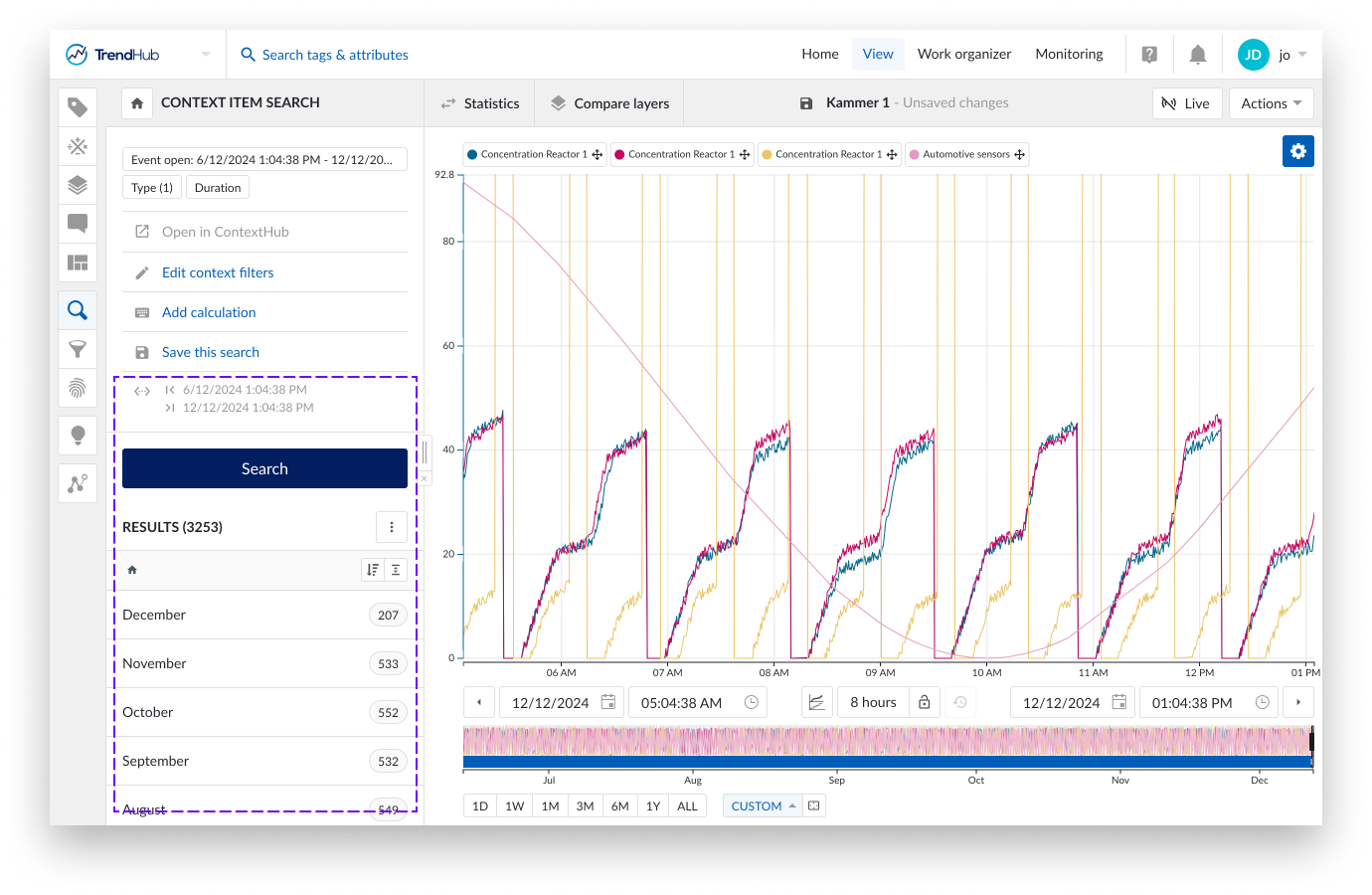Image resolution: width=1372 pixels, height=895 pixels.
Task: Click the layers icon in left sidebar
Action: coord(78,185)
